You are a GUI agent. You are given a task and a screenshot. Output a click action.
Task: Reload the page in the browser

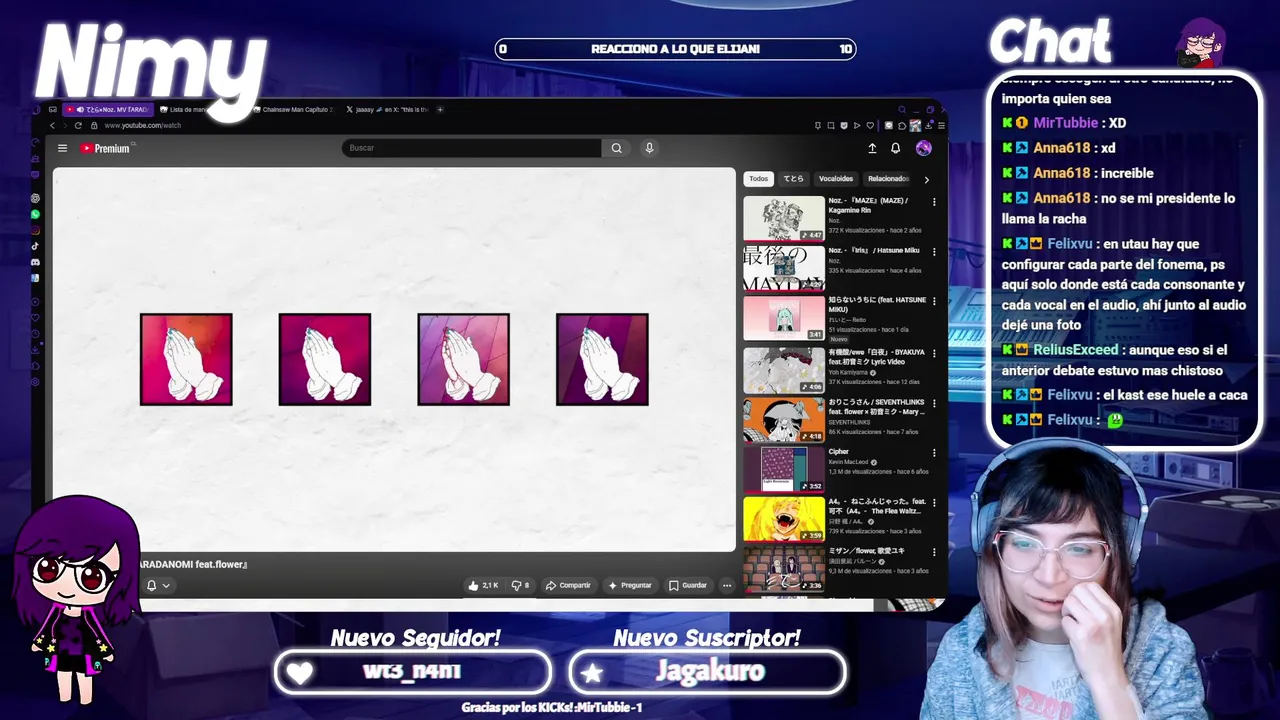(x=78, y=125)
